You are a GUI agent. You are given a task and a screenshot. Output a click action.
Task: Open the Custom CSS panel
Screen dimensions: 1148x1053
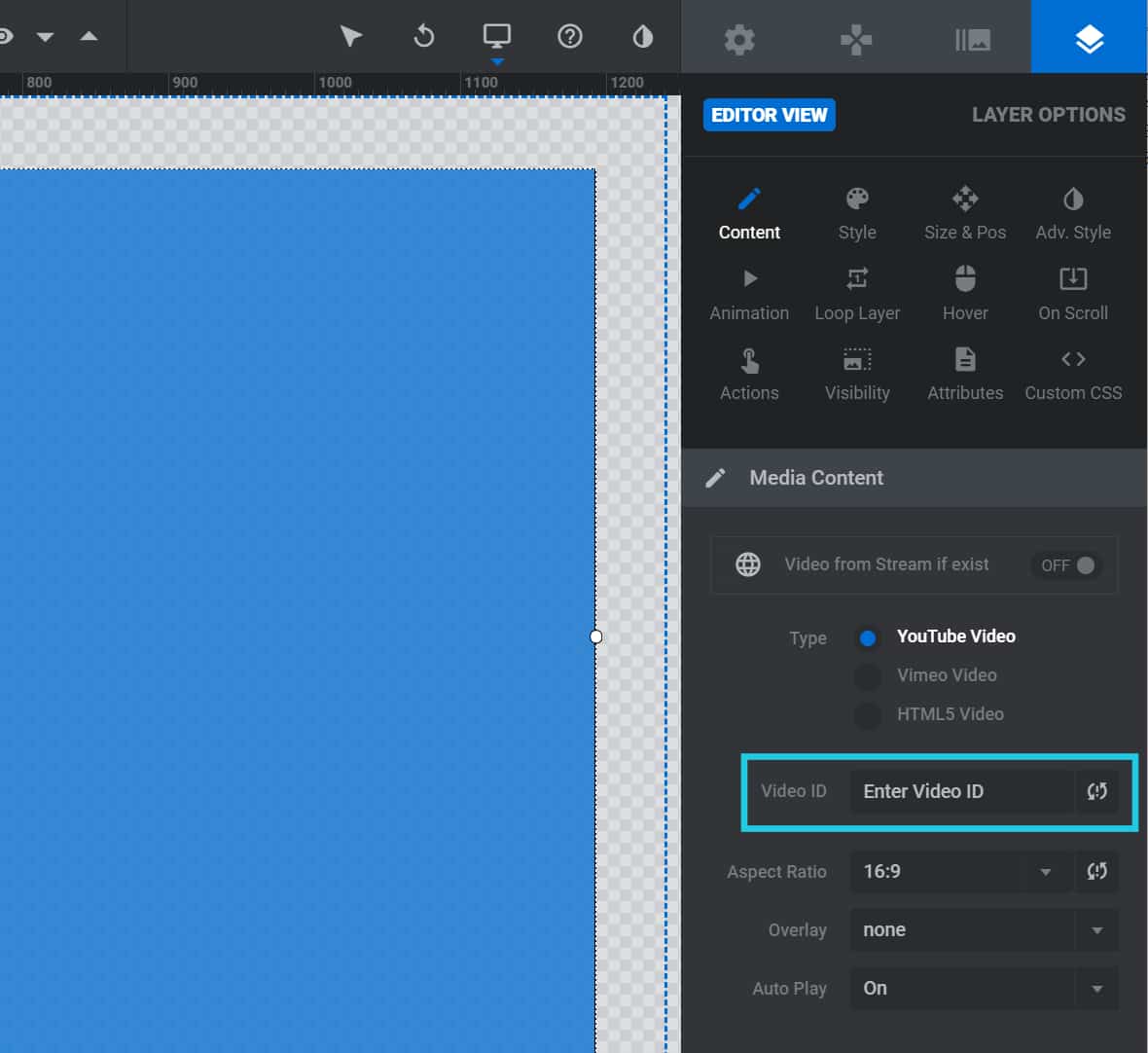point(1072,370)
